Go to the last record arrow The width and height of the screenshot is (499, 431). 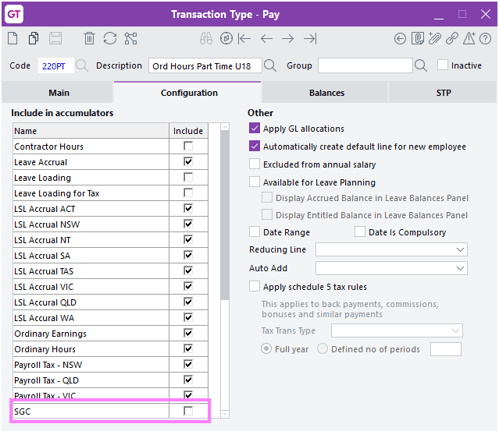click(310, 39)
